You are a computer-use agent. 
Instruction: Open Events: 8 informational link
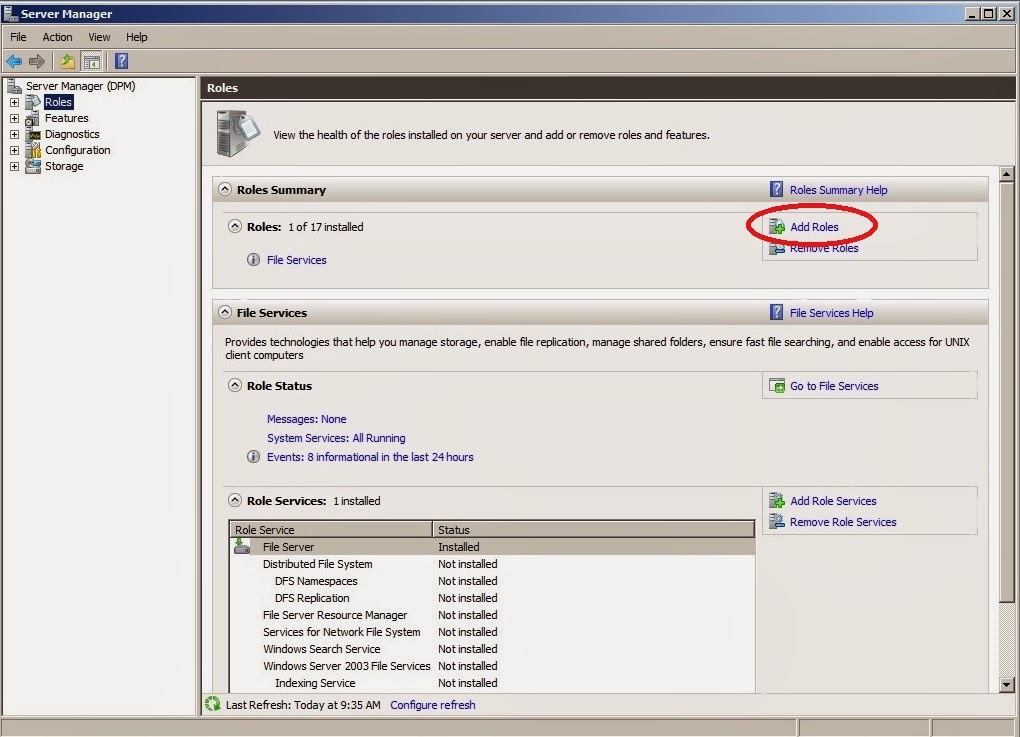[x=370, y=457]
